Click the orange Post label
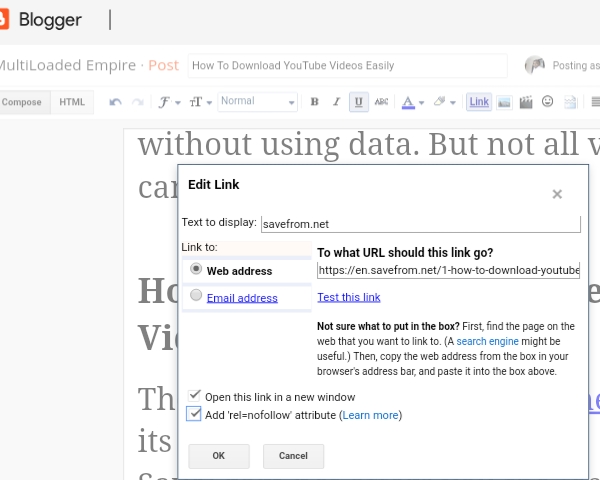Viewport: 600px width, 480px height. click(163, 66)
